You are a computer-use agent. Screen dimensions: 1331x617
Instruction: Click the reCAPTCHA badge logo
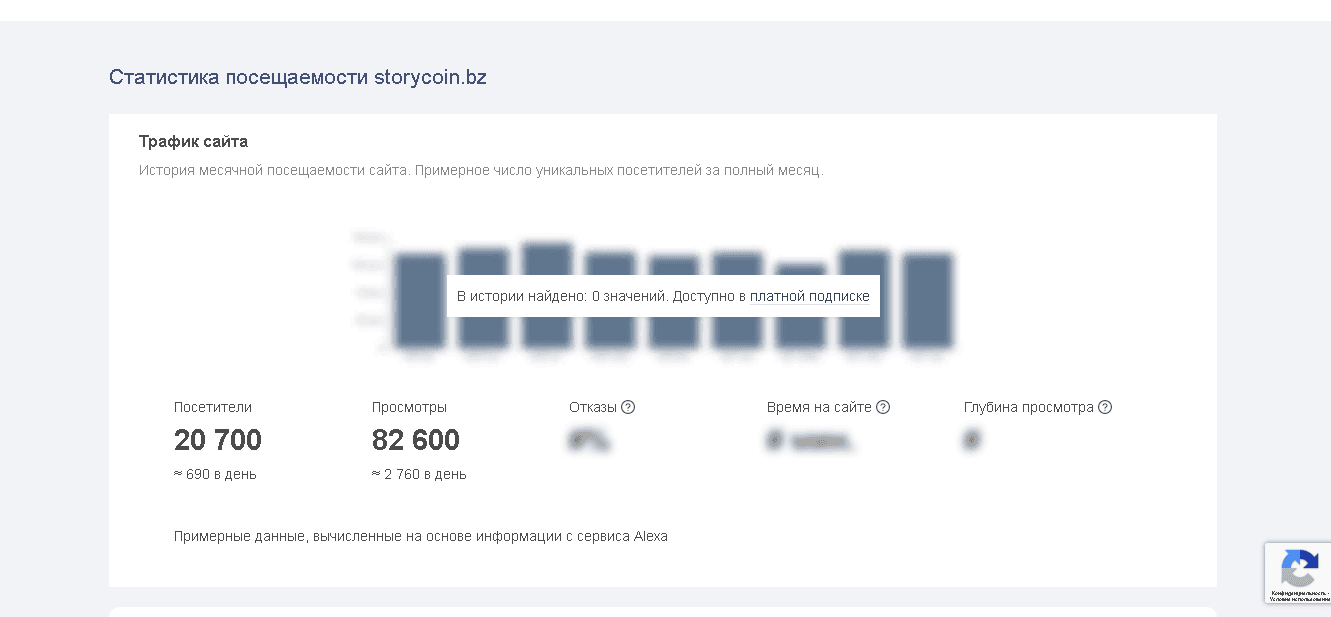(1299, 568)
